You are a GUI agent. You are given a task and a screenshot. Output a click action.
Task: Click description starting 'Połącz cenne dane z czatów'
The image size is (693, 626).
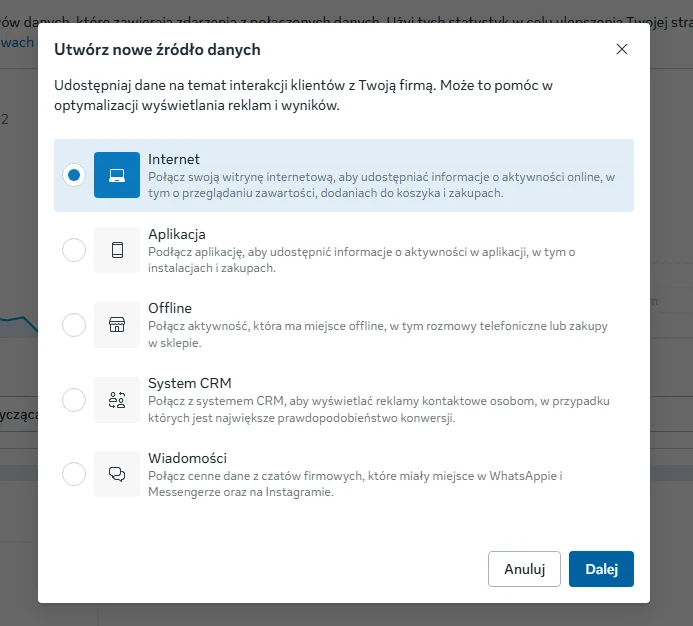point(355,484)
